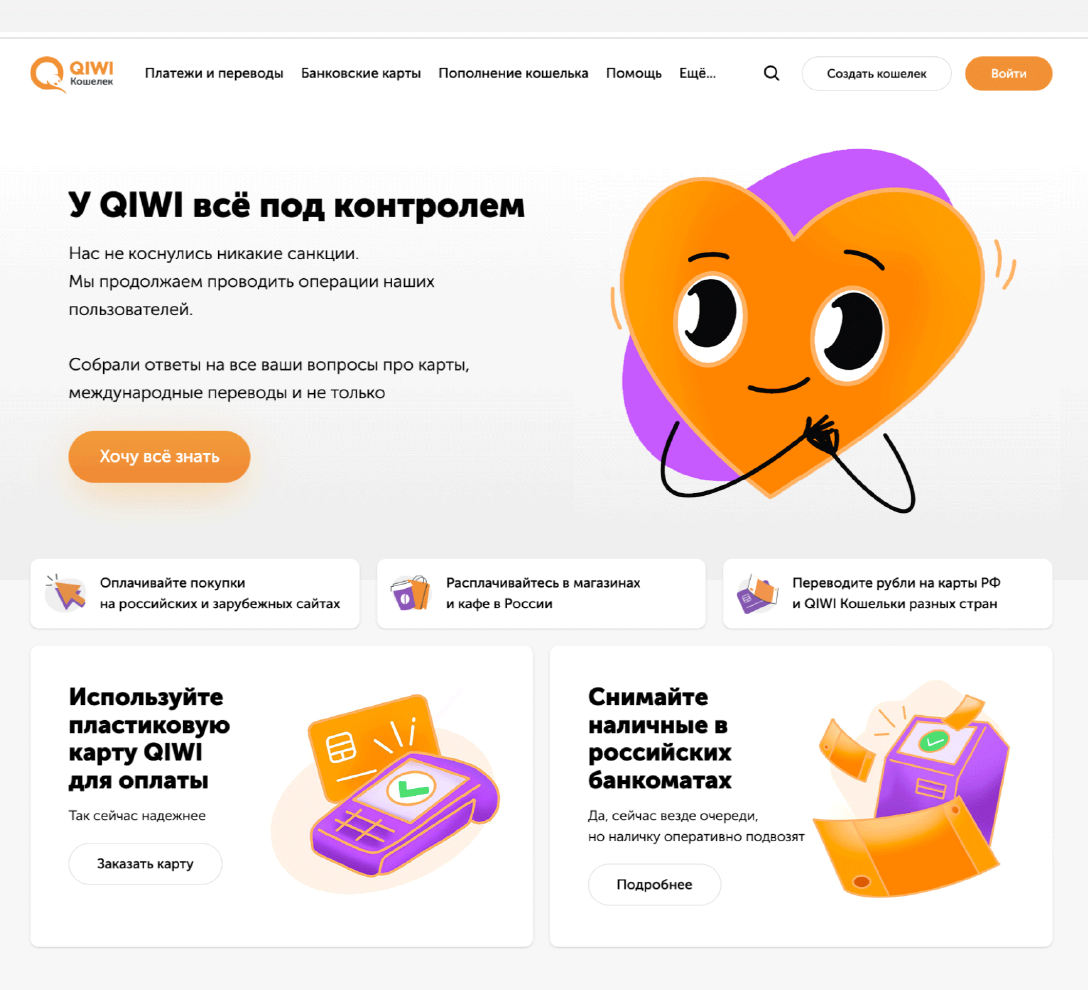Image resolution: width=1088 pixels, height=990 pixels.
Task: Click the Заказать карту button
Action: [x=145, y=864]
